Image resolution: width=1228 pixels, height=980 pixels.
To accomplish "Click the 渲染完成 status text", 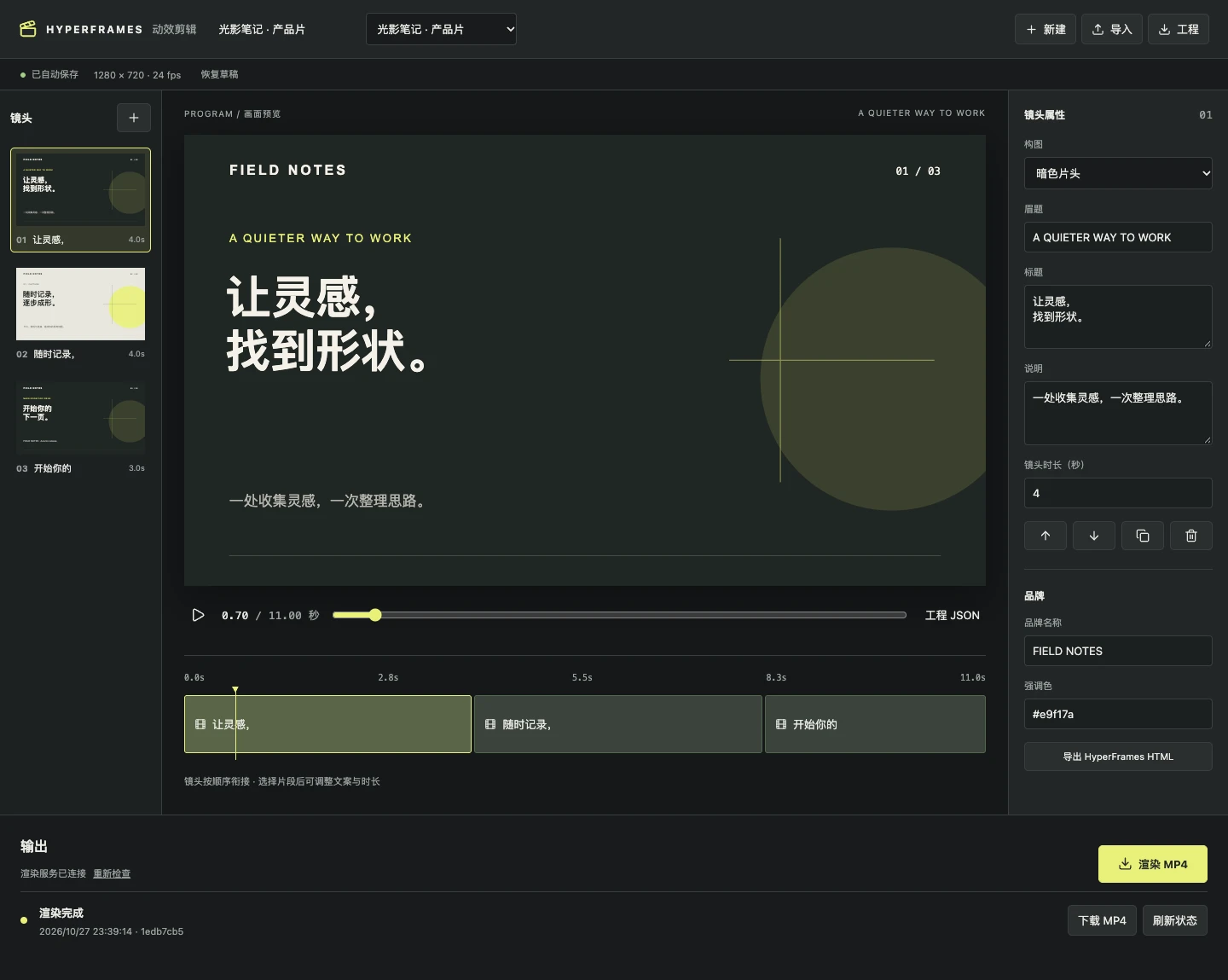I will 61,913.
